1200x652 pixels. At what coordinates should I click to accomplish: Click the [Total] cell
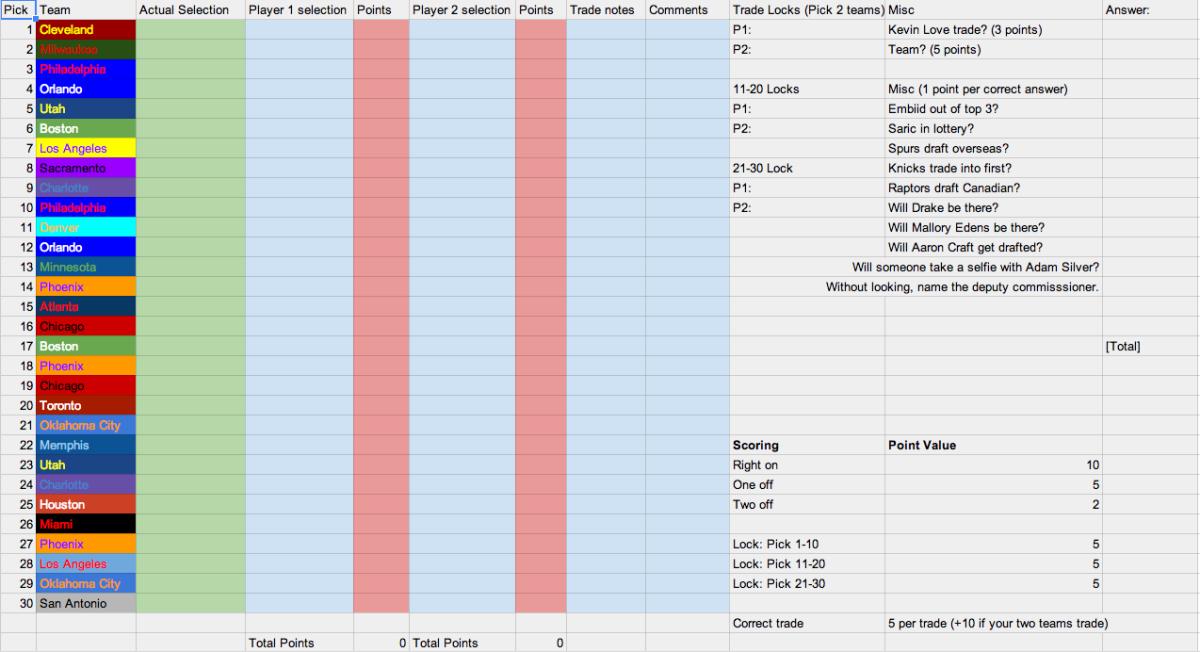coord(1150,346)
